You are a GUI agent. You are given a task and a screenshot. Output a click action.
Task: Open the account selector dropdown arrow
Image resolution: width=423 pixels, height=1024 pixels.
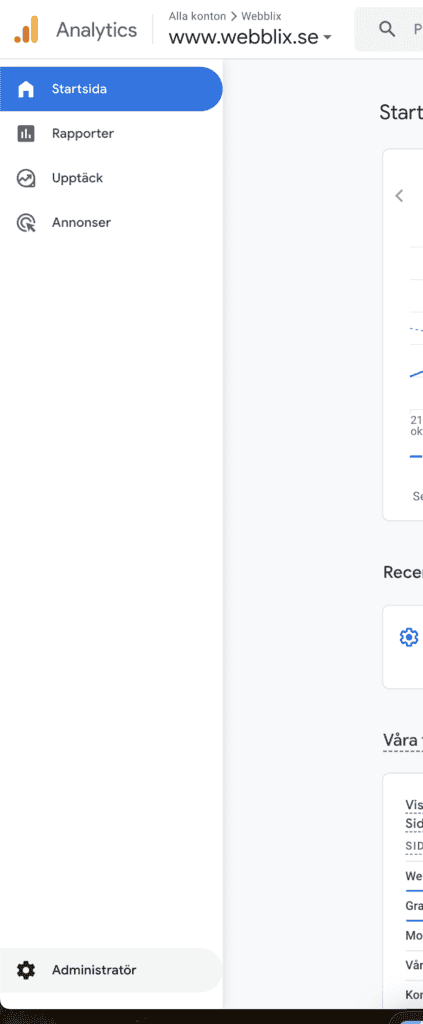pyautogui.click(x=327, y=38)
